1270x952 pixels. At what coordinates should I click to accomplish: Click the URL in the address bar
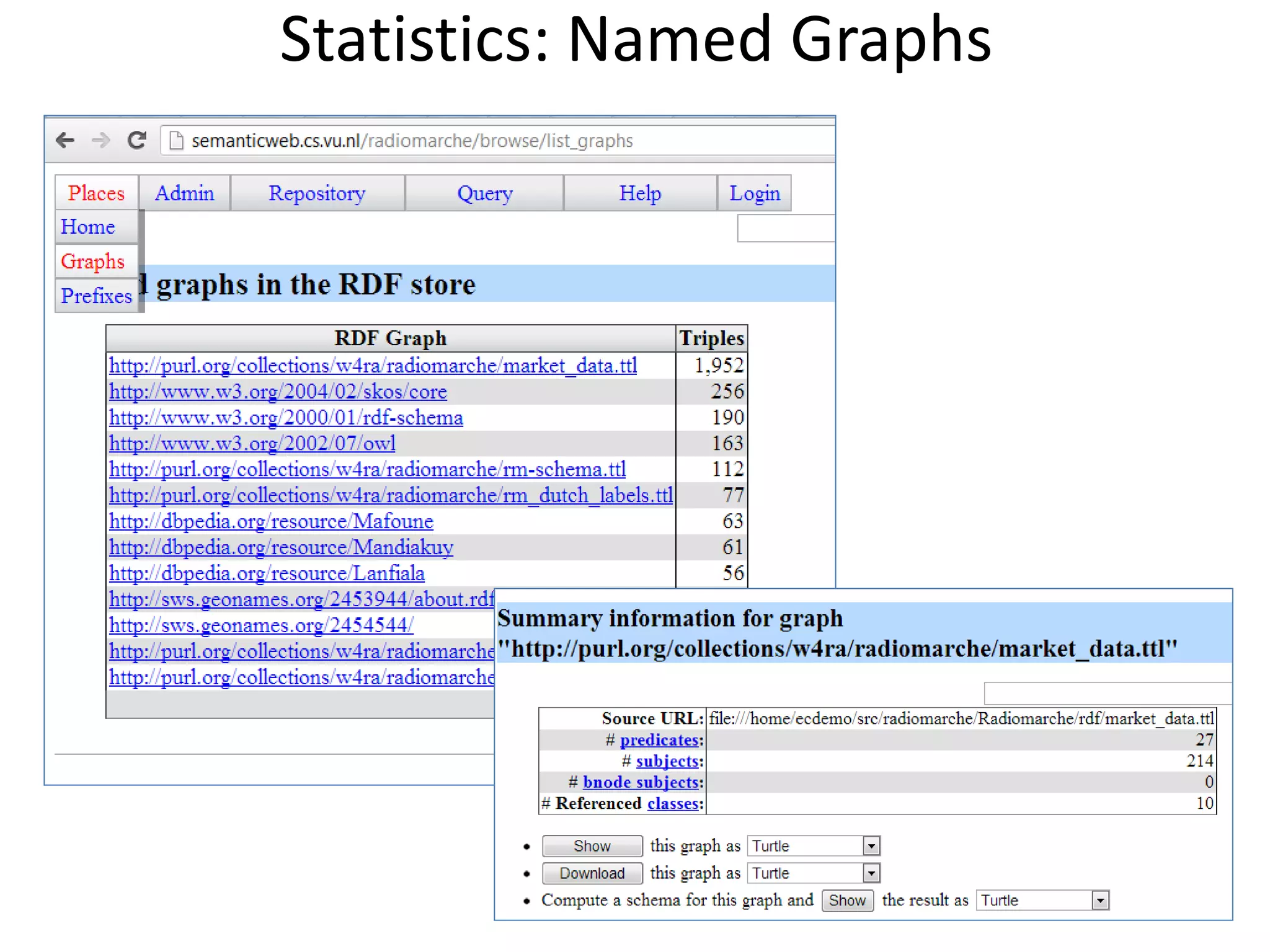[x=412, y=141]
